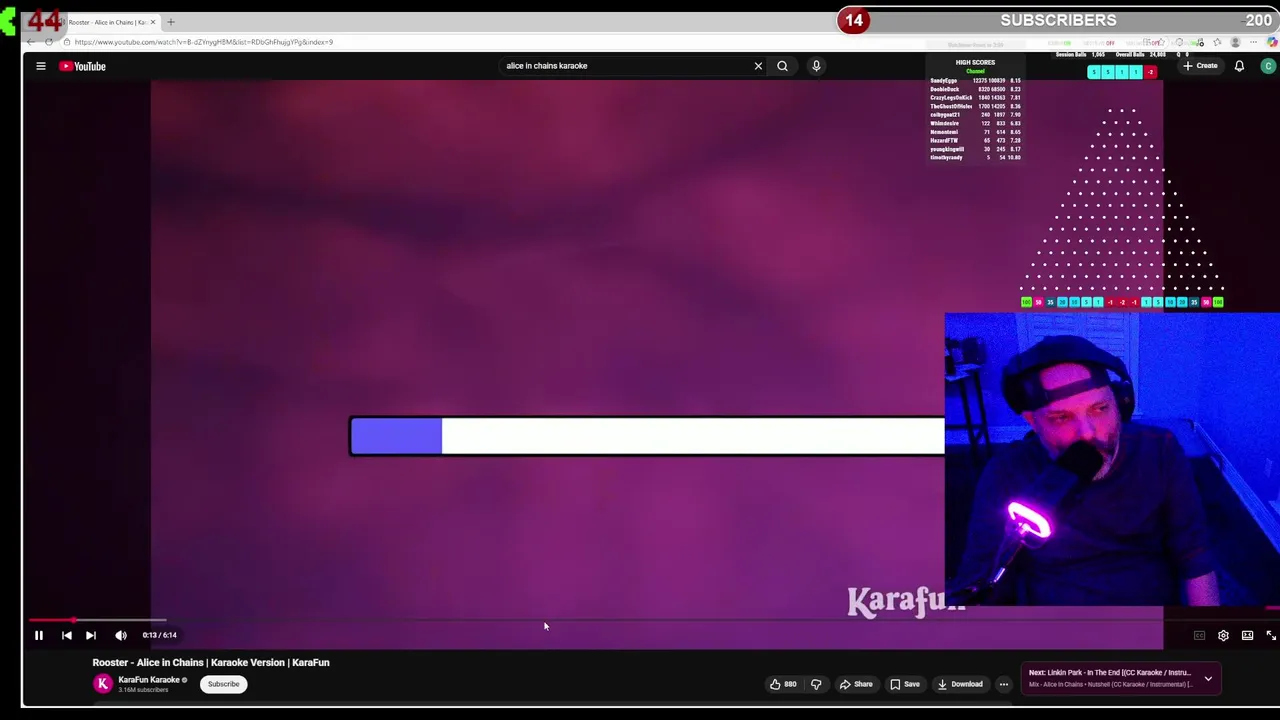1280x720 pixels.
Task: Go to the YouTube home logo
Action: click(x=82, y=66)
